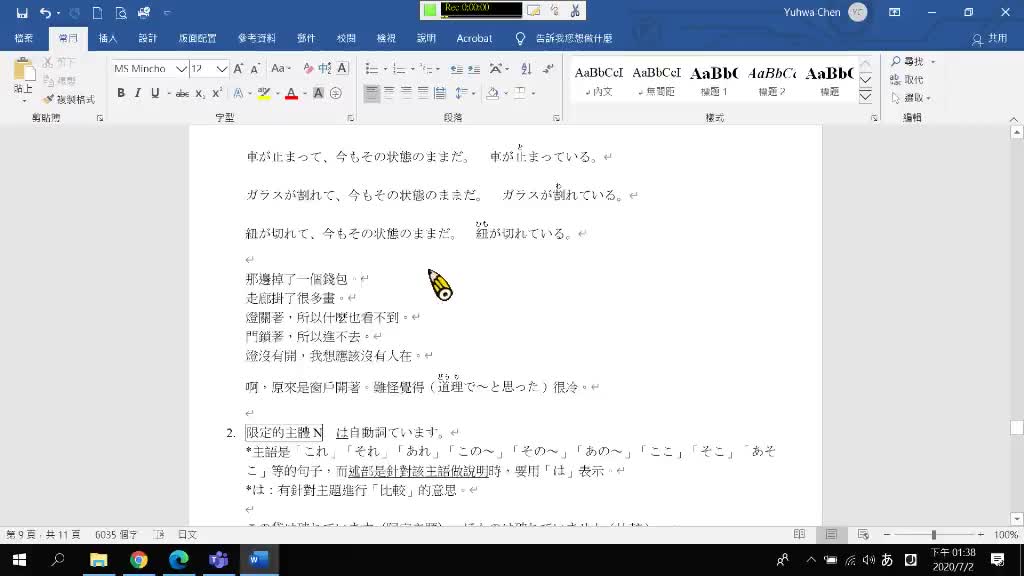Viewport: 1024px width, 576px height.
Task: Increase the paragraph indent
Action: tap(474, 69)
